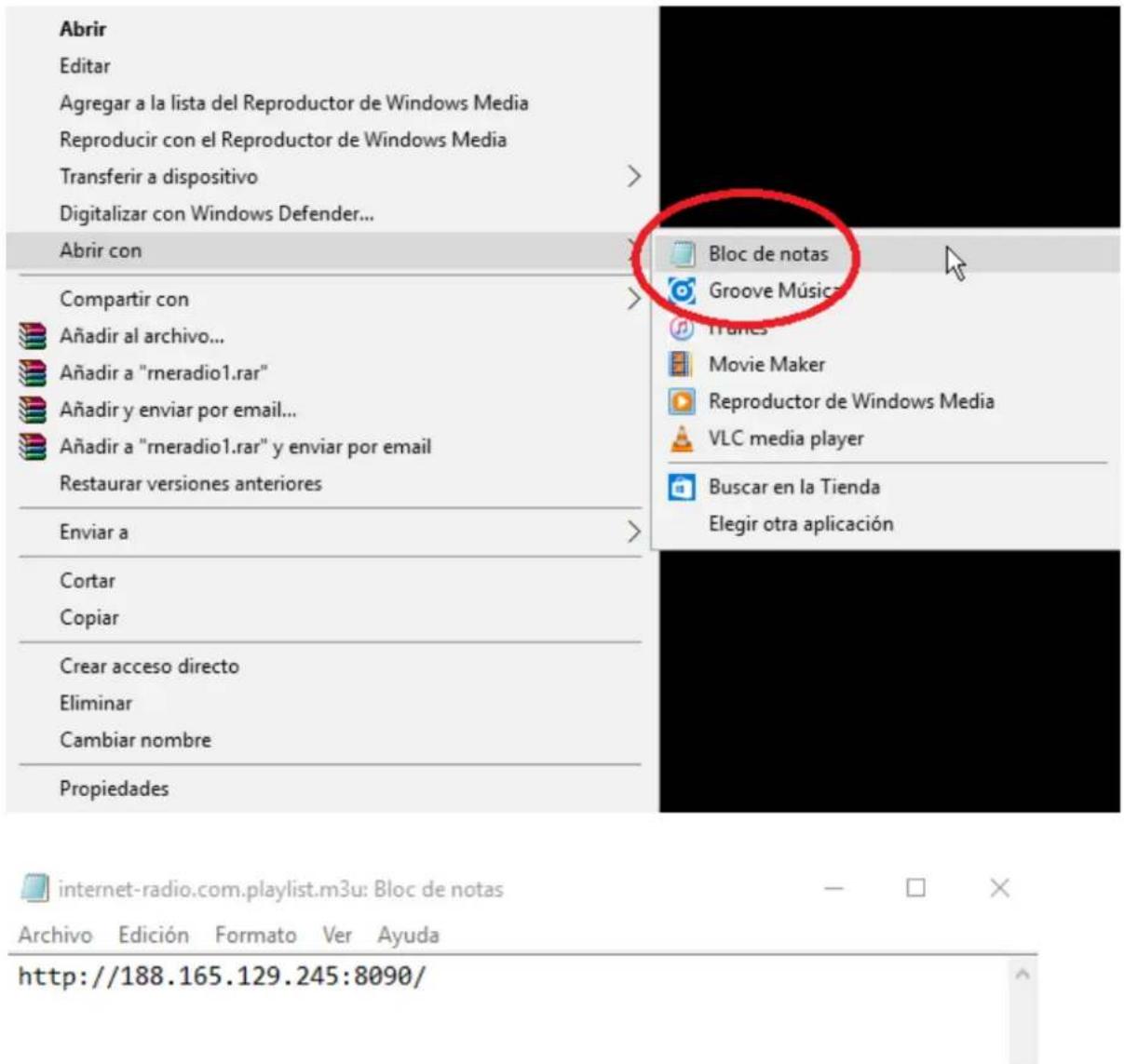
Task: Maximize the Bloc de notas window
Action: (916, 888)
